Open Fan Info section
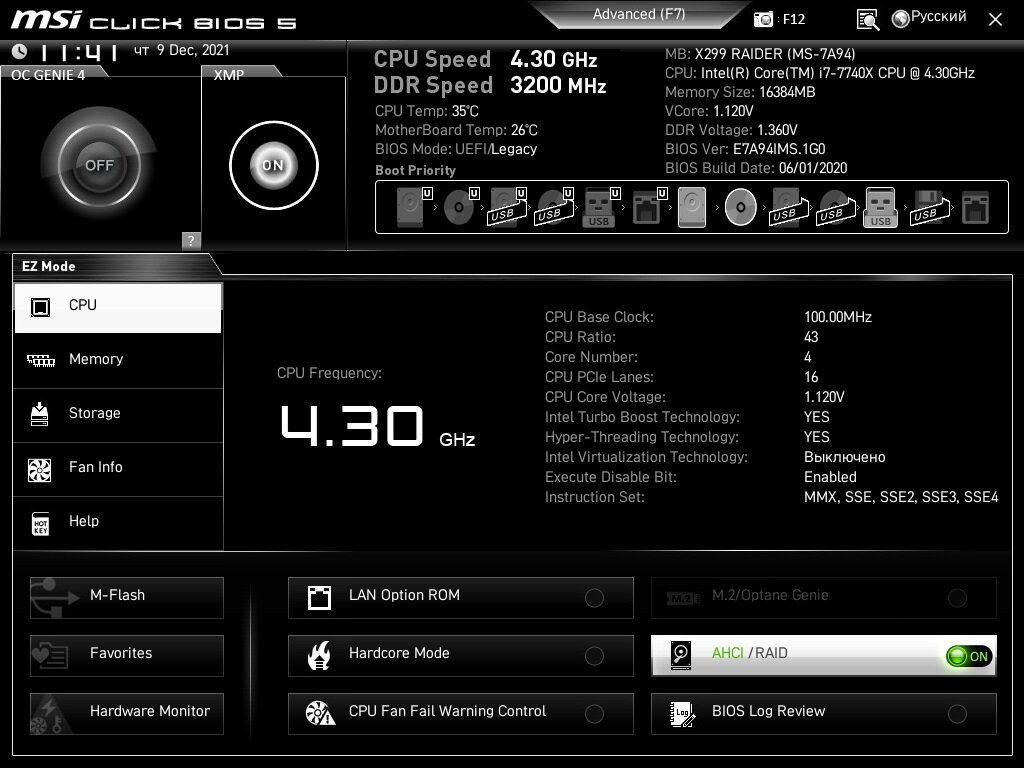This screenshot has width=1024, height=768. 118,468
